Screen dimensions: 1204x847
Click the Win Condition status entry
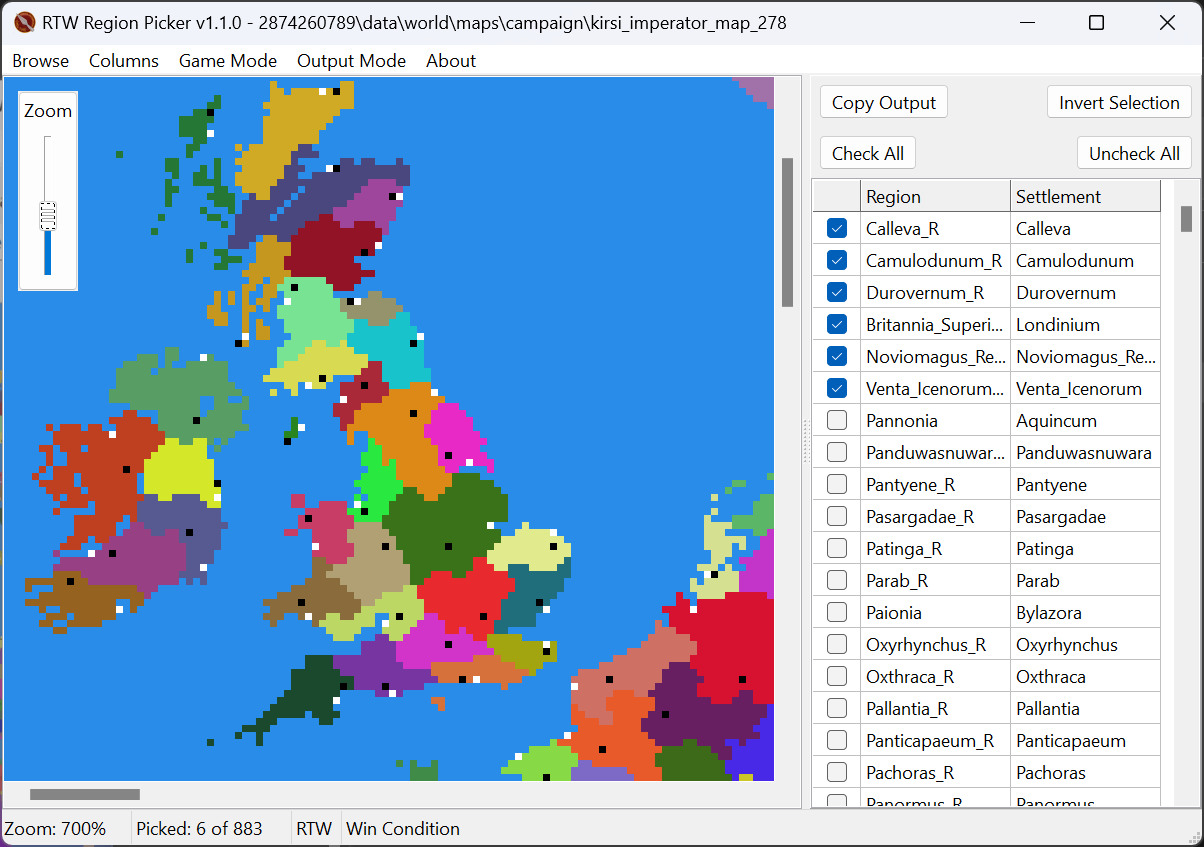click(403, 829)
